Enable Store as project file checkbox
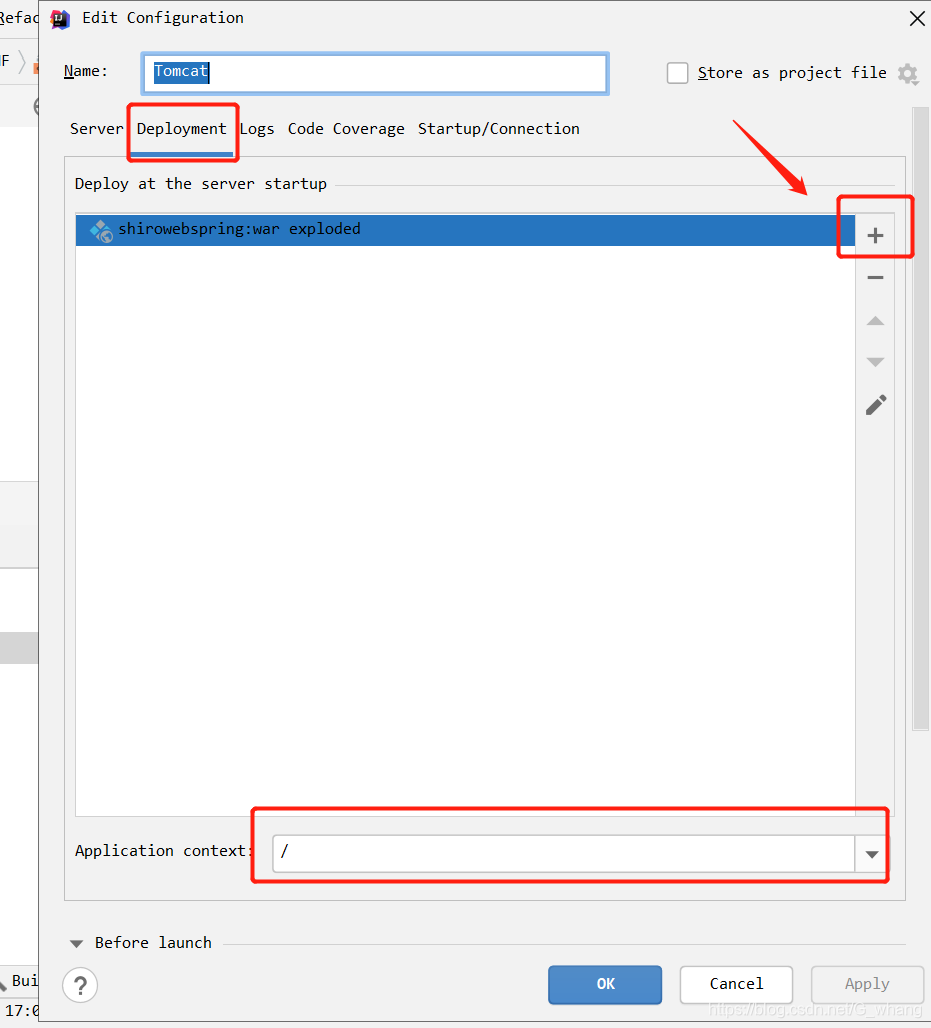Screen dimensions: 931x1028 tap(677, 73)
